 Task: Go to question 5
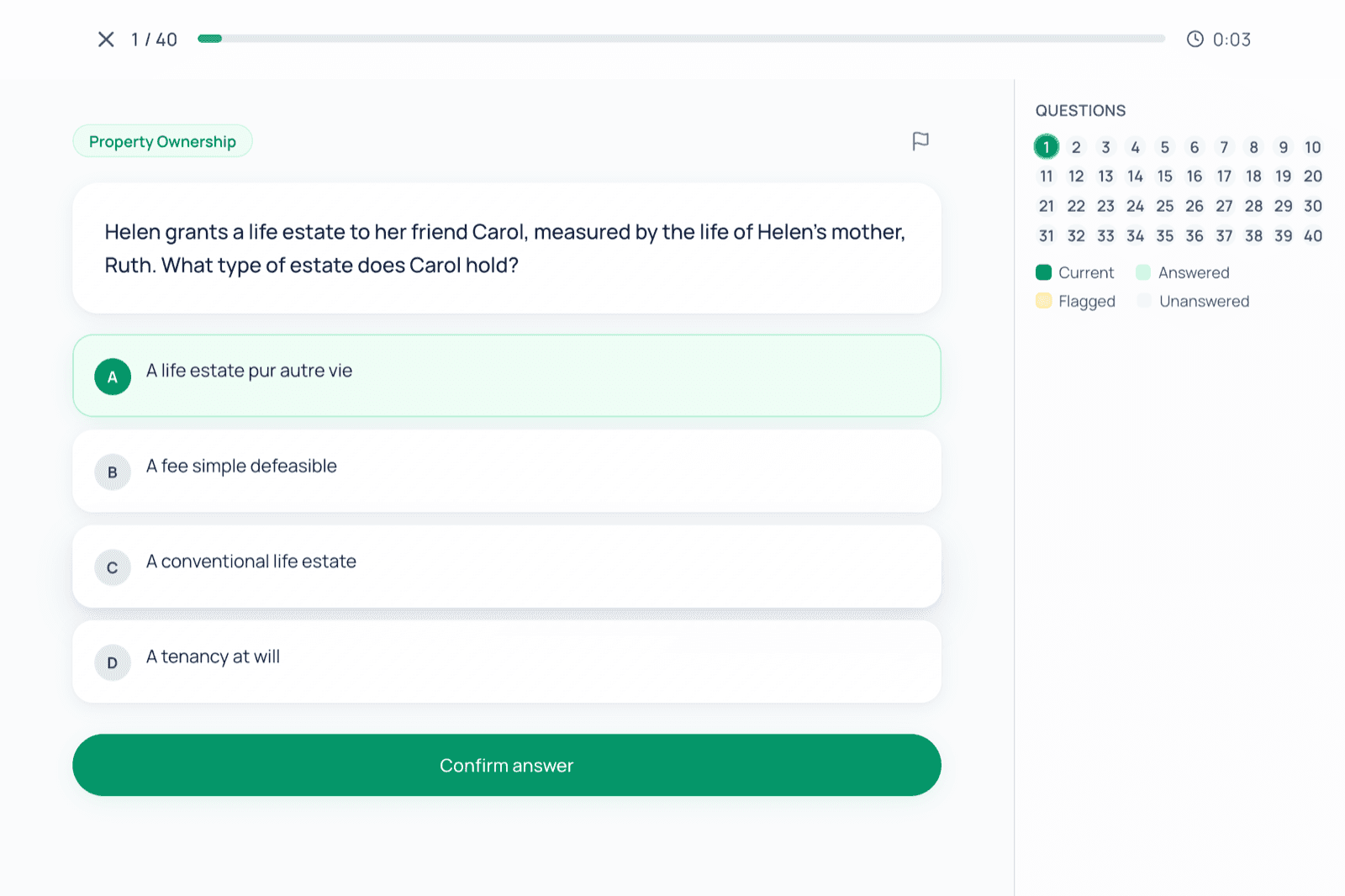1164,147
